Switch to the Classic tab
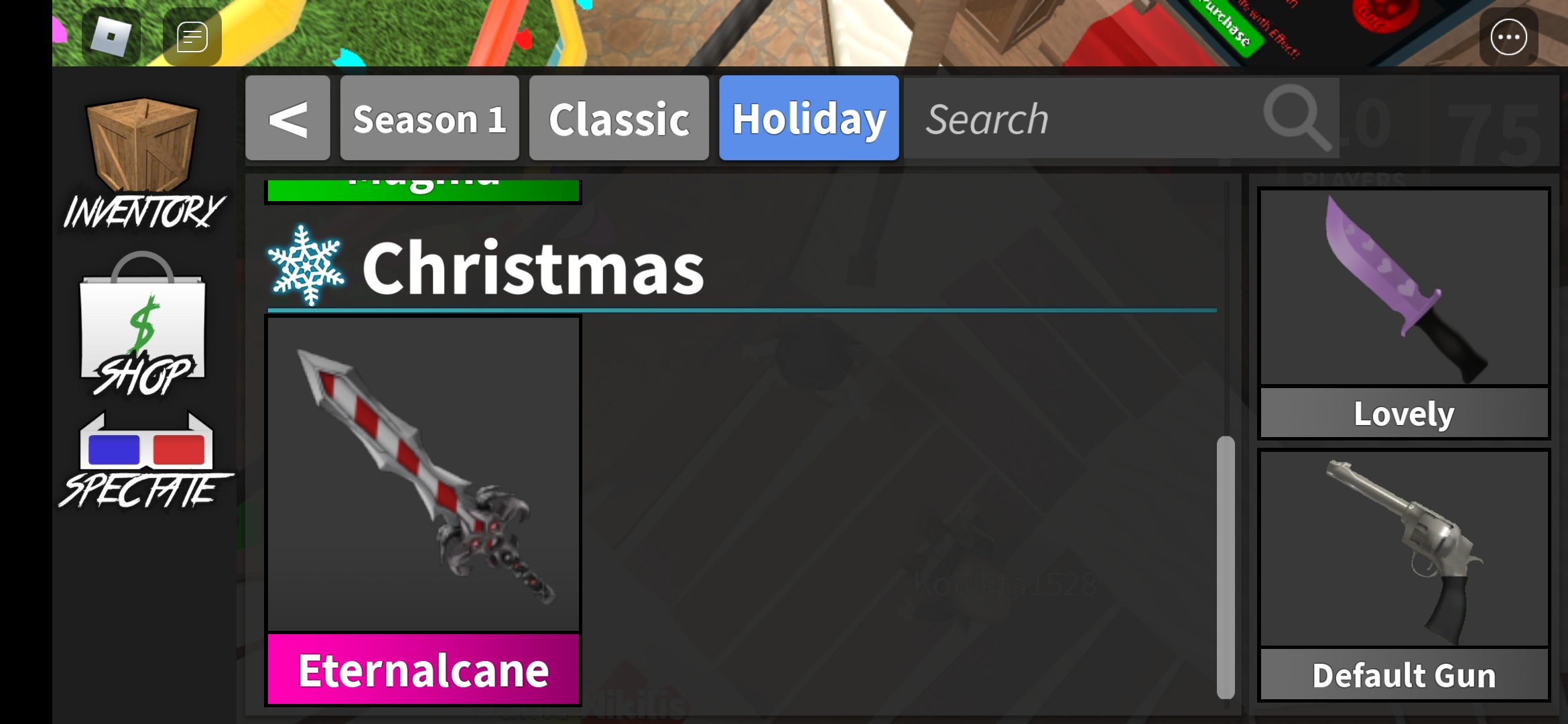This screenshot has width=1568, height=724. pyautogui.click(x=619, y=118)
